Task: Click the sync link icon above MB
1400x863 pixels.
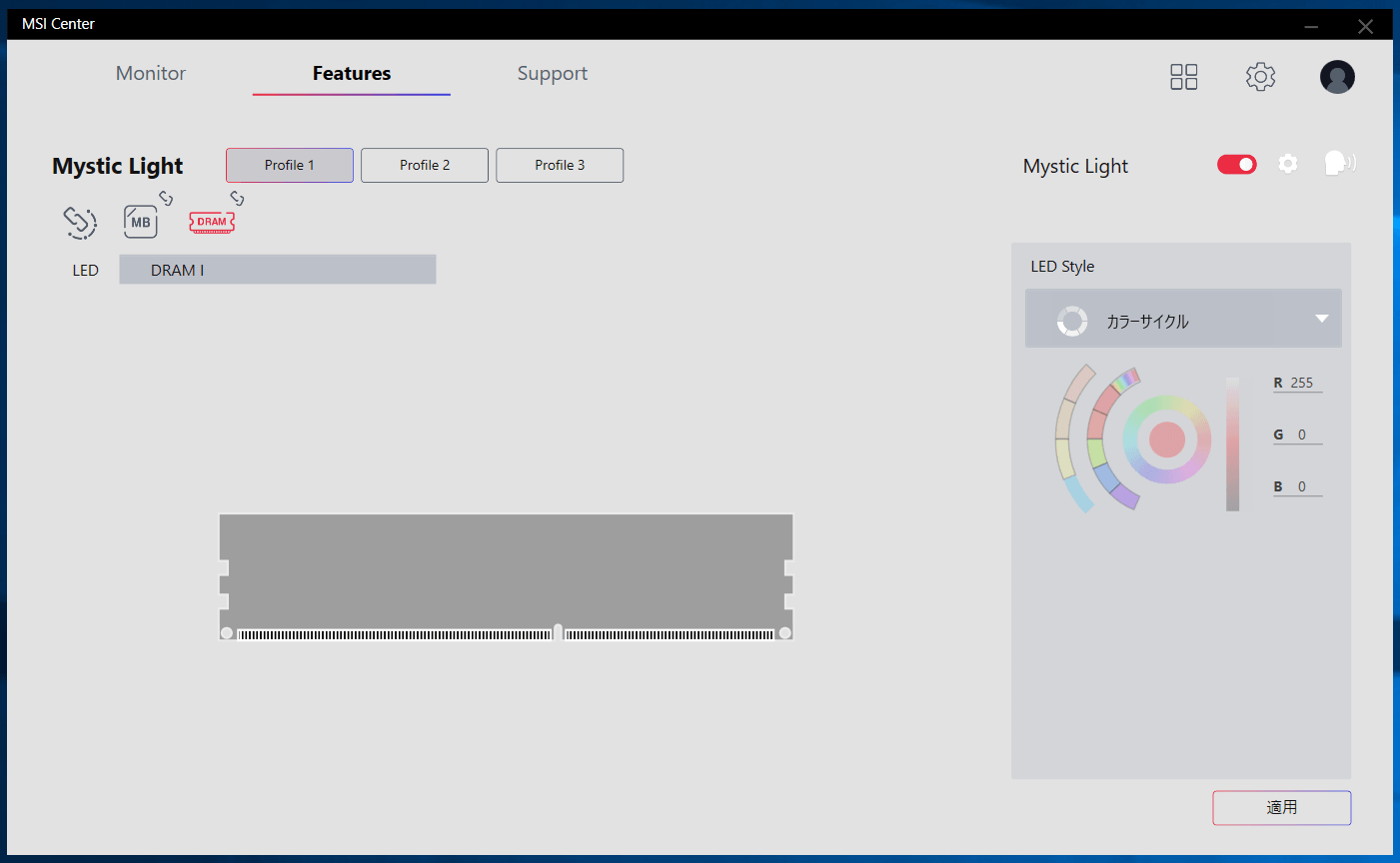Action: click(166, 198)
